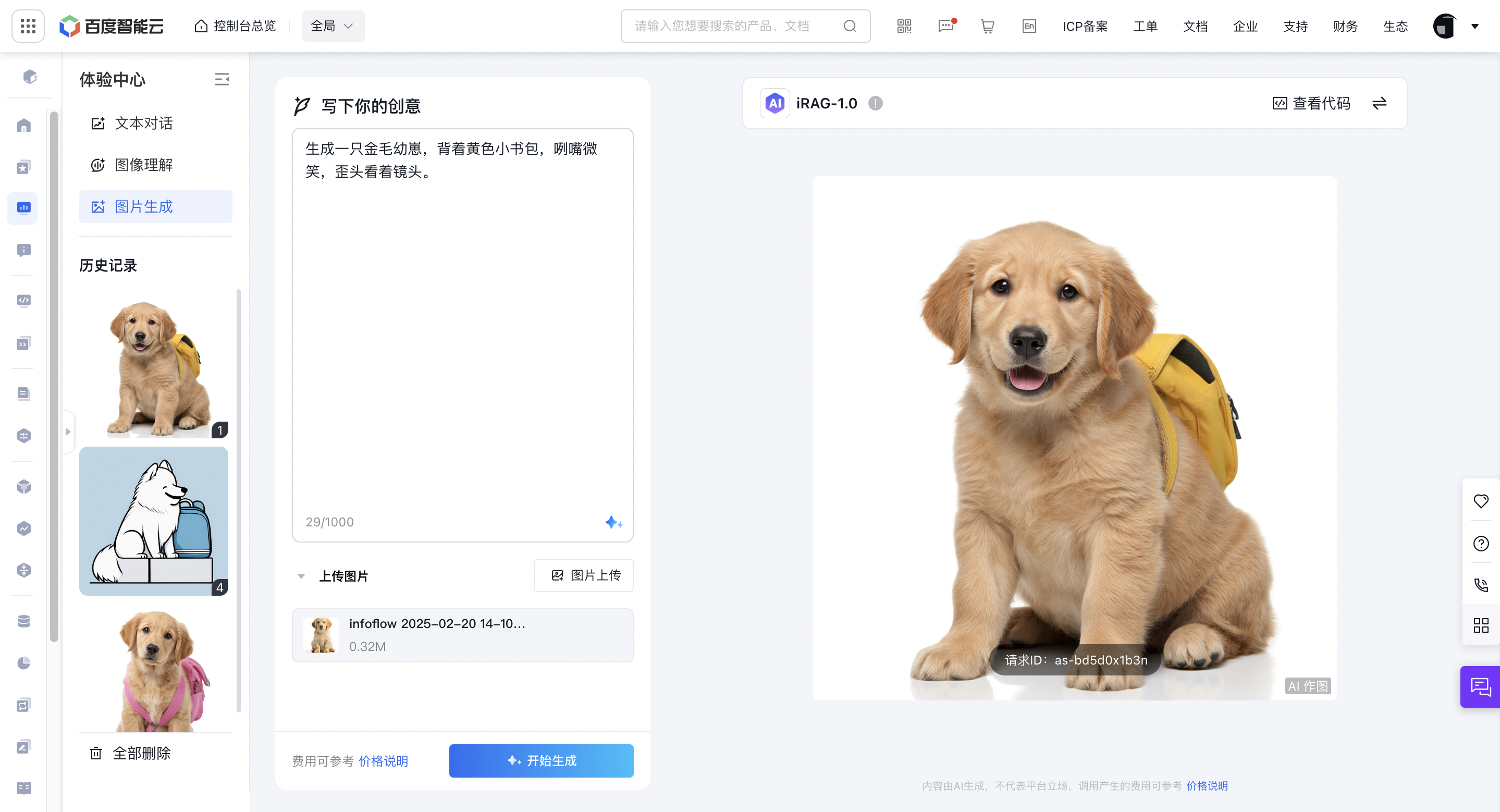The width and height of the screenshot is (1500, 812).
Task: Open ICP备案 in top navigation
Action: tap(1085, 26)
